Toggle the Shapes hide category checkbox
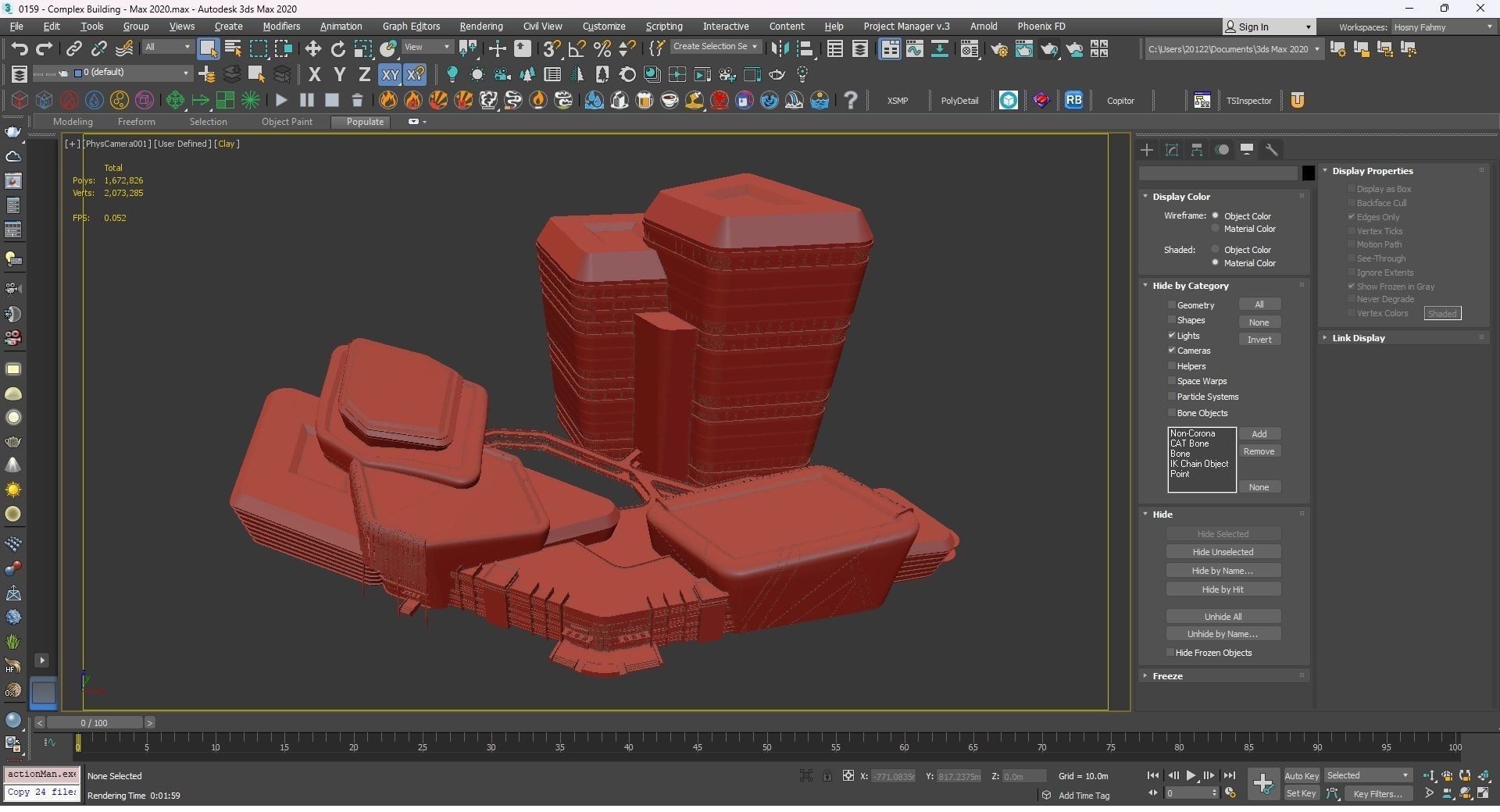The height and width of the screenshot is (812, 1500). [x=1171, y=320]
